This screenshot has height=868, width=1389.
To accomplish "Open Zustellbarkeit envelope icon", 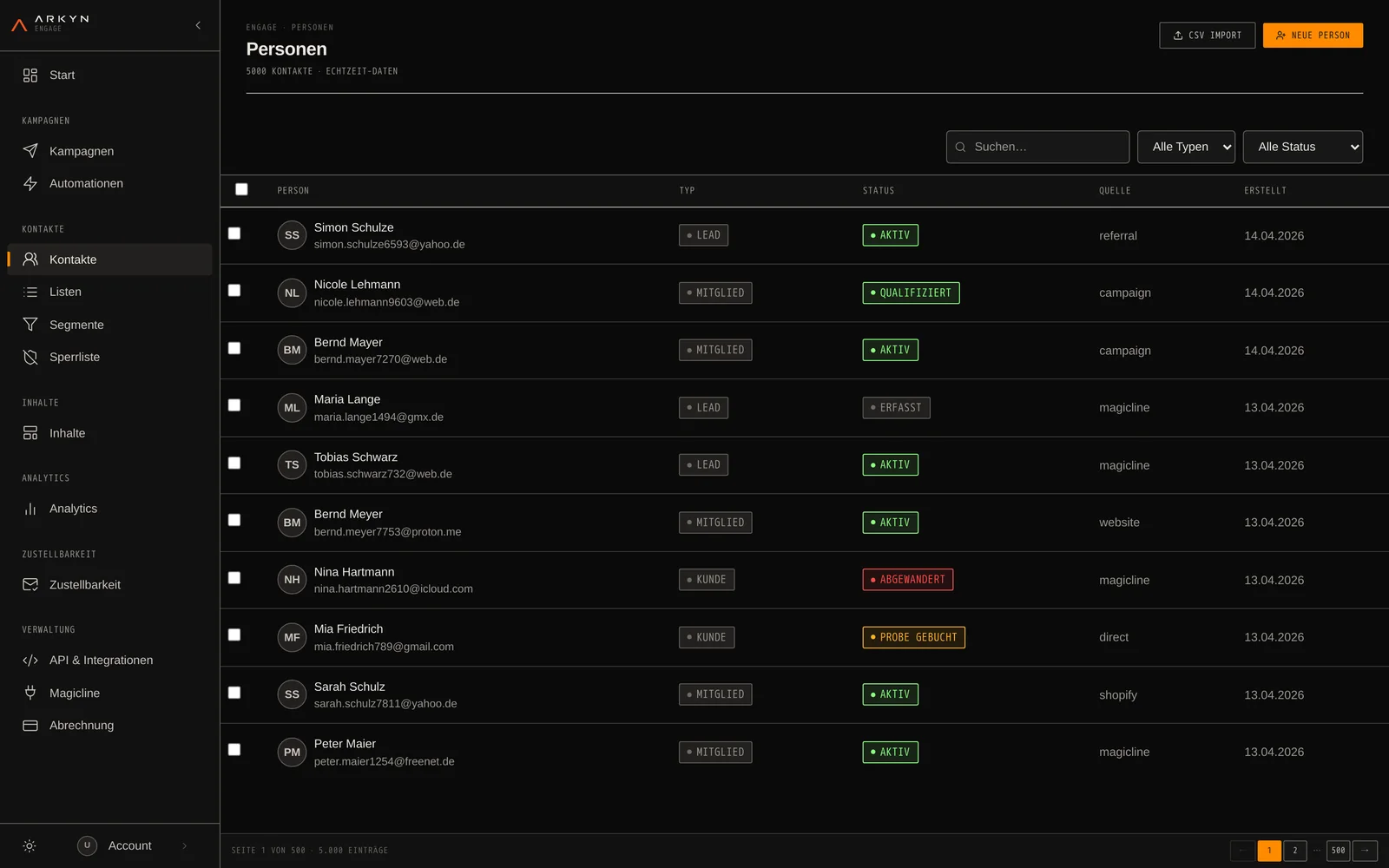I will point(30,585).
